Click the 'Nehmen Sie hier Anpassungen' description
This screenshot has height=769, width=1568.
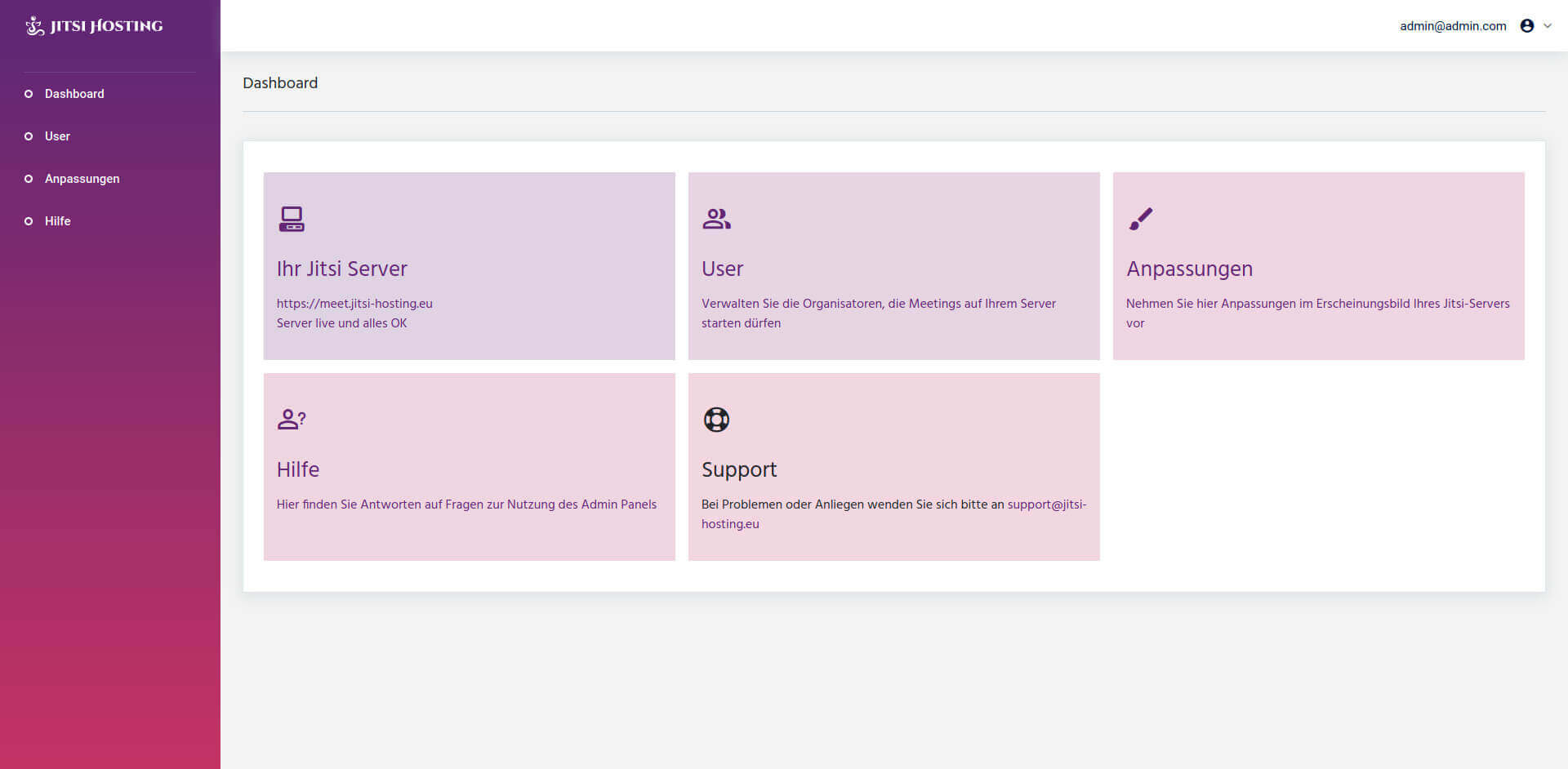(1318, 313)
